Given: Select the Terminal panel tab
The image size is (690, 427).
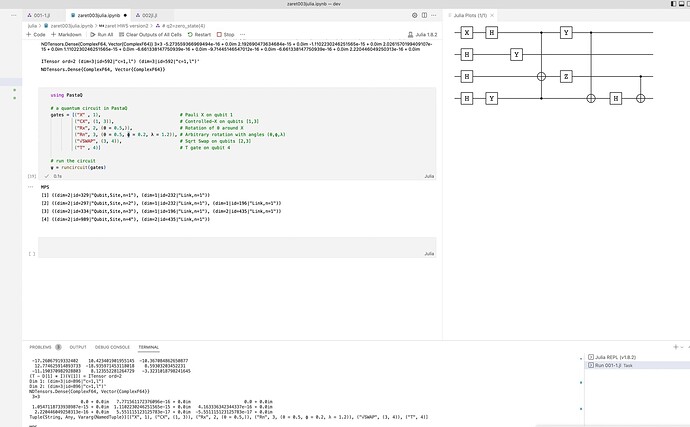Looking at the screenshot, I should (x=149, y=347).
